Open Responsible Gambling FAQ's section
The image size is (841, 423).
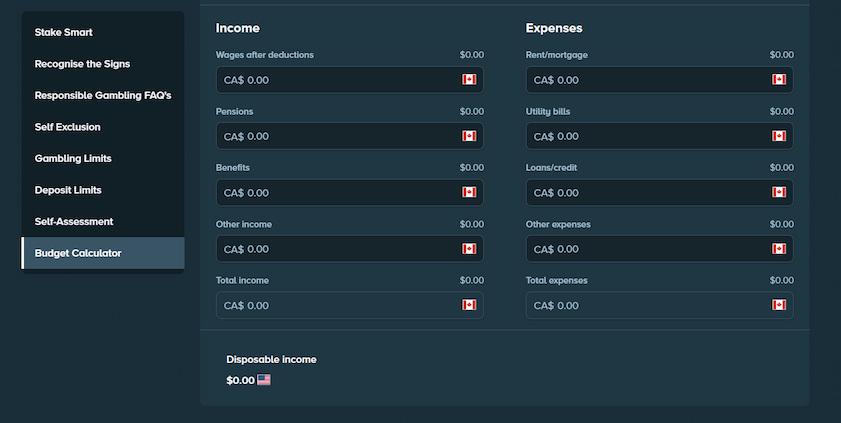pyautogui.click(x=103, y=96)
